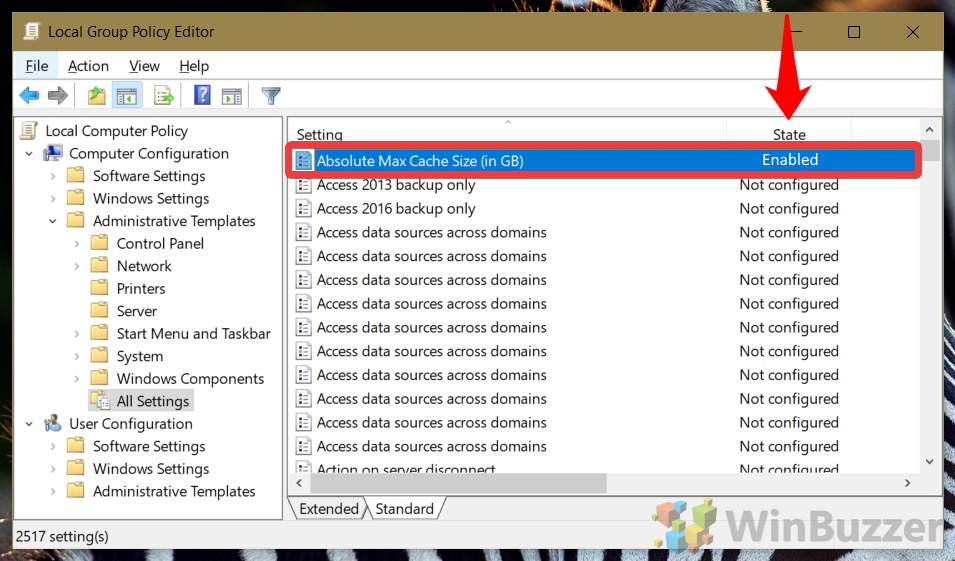Click the Export List toolbar icon
This screenshot has width=955, height=561.
(163, 96)
